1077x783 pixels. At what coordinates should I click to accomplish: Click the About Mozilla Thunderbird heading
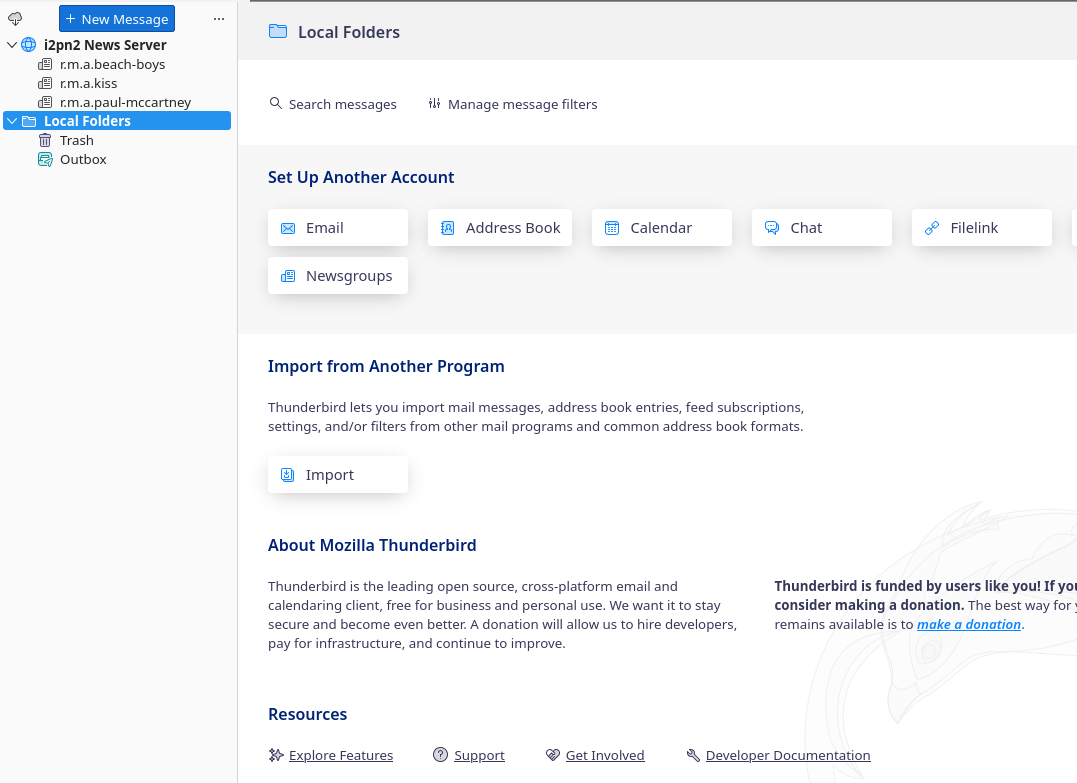[372, 545]
